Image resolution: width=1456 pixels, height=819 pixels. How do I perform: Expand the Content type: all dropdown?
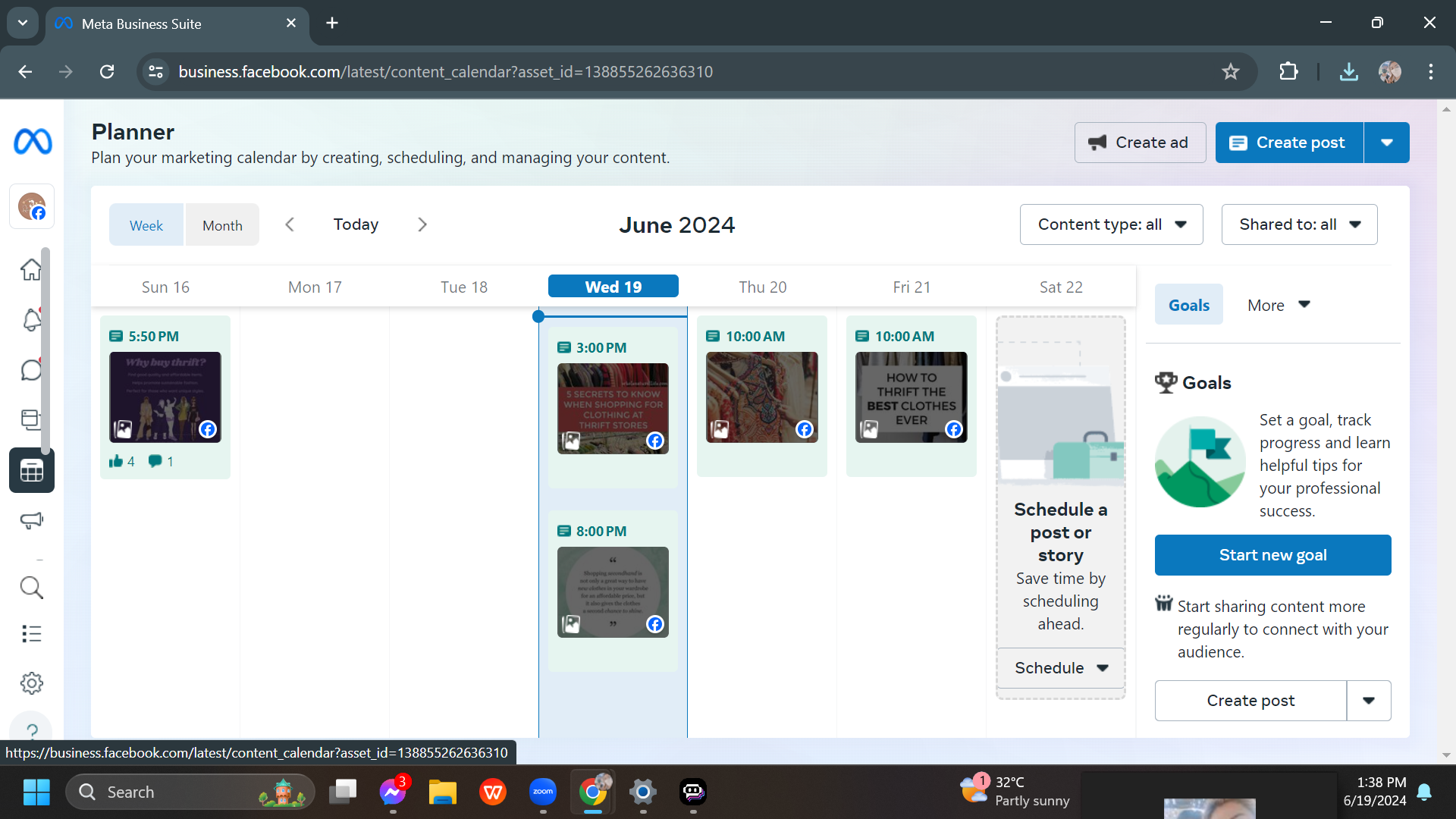click(1111, 224)
